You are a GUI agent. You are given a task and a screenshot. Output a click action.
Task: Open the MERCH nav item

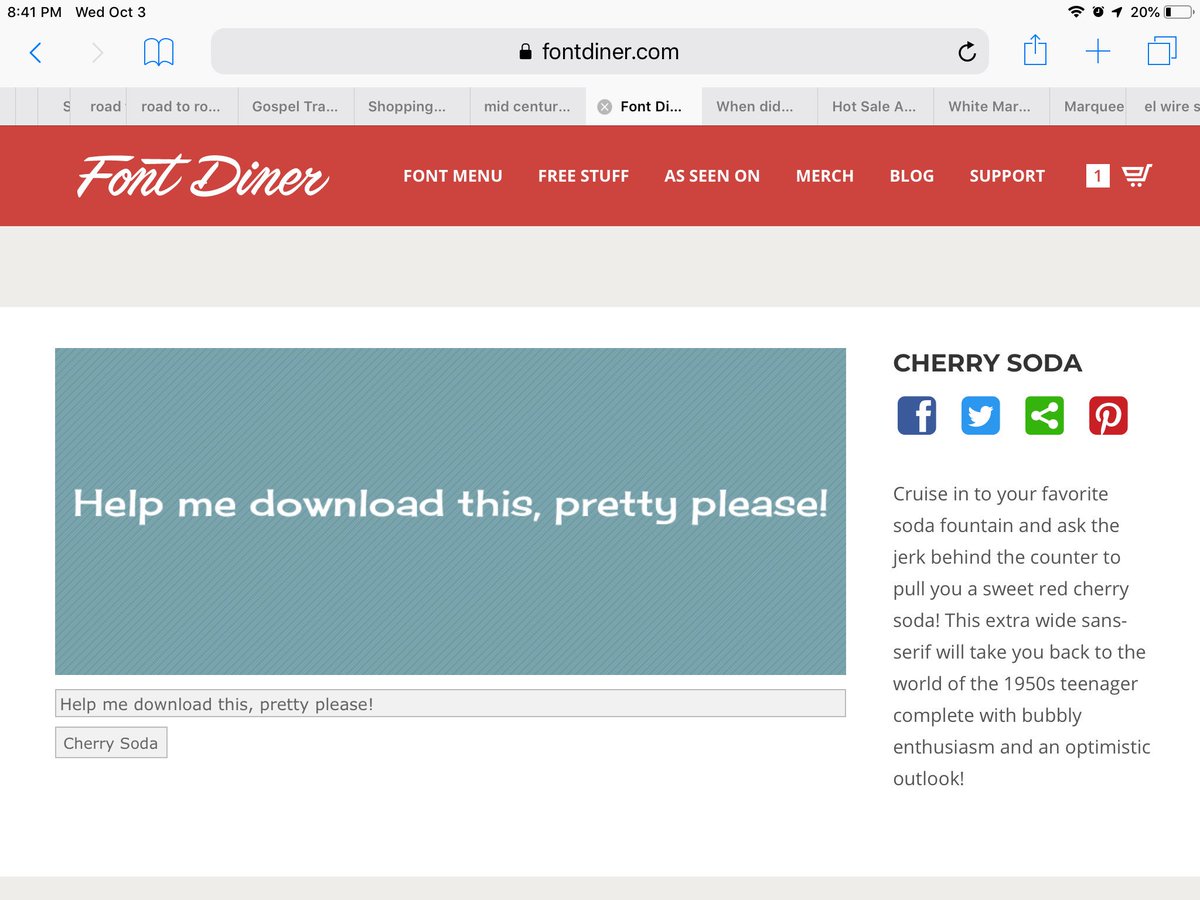point(825,176)
